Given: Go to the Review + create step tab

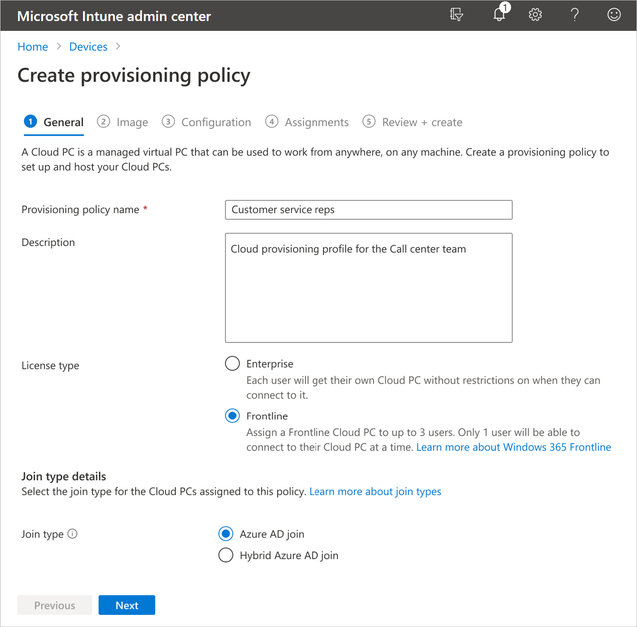Looking at the screenshot, I should pyautogui.click(x=412, y=122).
